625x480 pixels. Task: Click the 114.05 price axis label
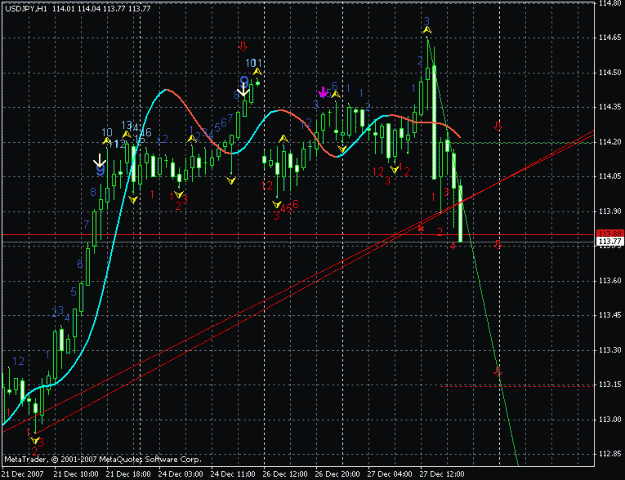pos(610,177)
